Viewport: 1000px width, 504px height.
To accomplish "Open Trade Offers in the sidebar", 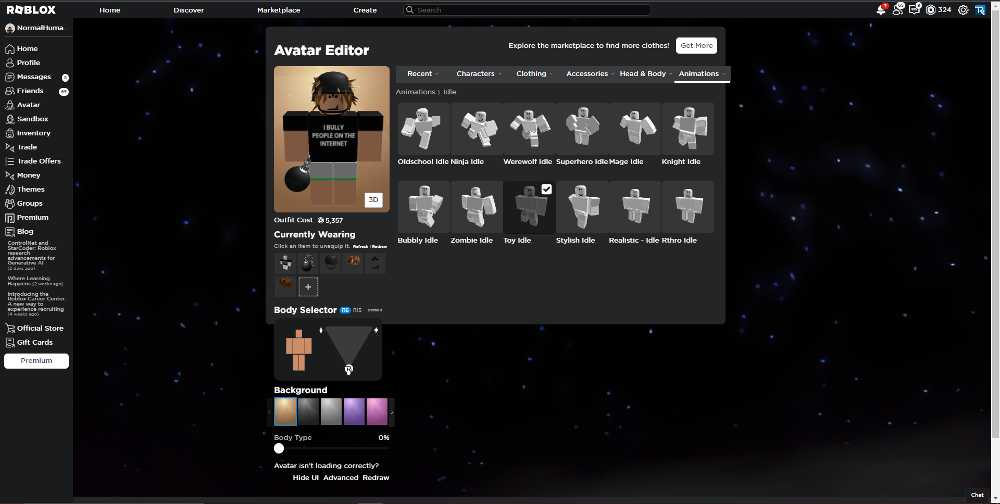I will click(x=33, y=161).
